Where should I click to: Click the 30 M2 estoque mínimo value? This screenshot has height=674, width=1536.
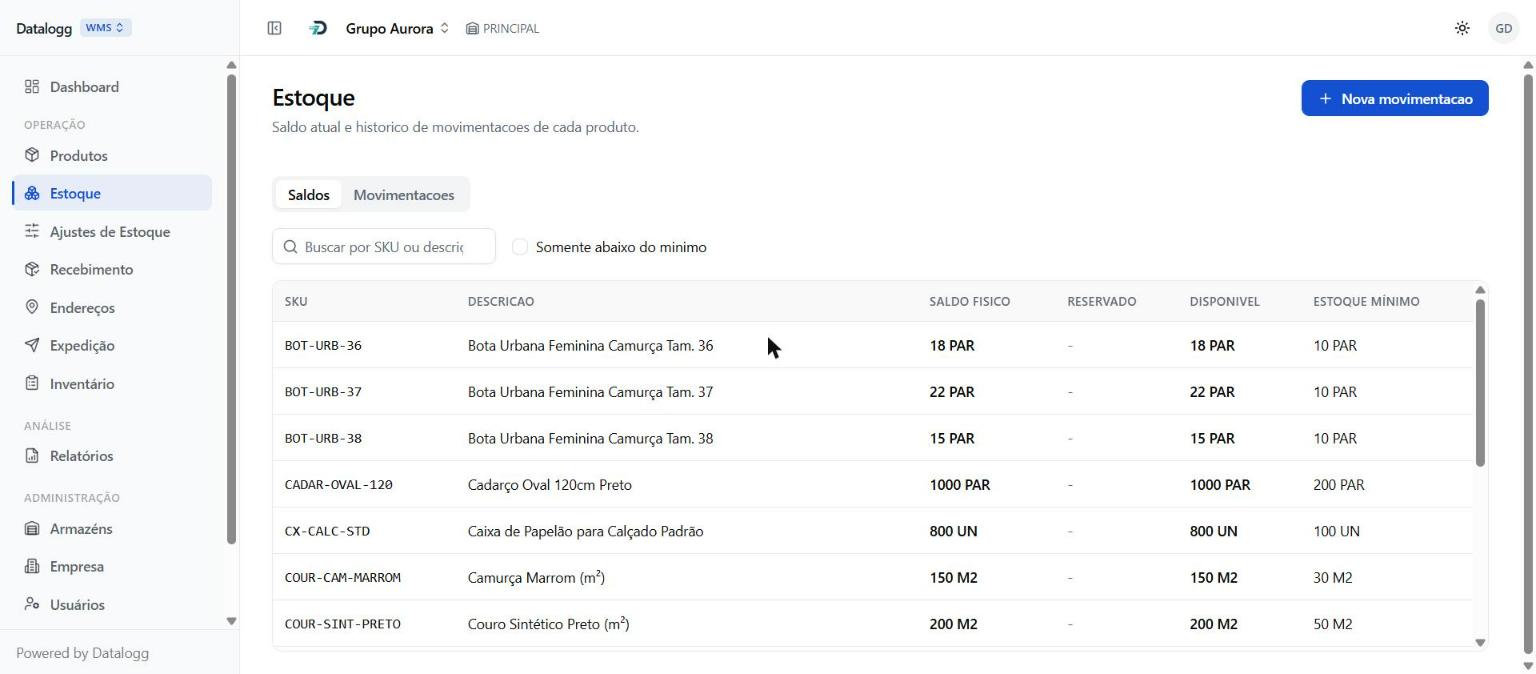coord(1333,578)
